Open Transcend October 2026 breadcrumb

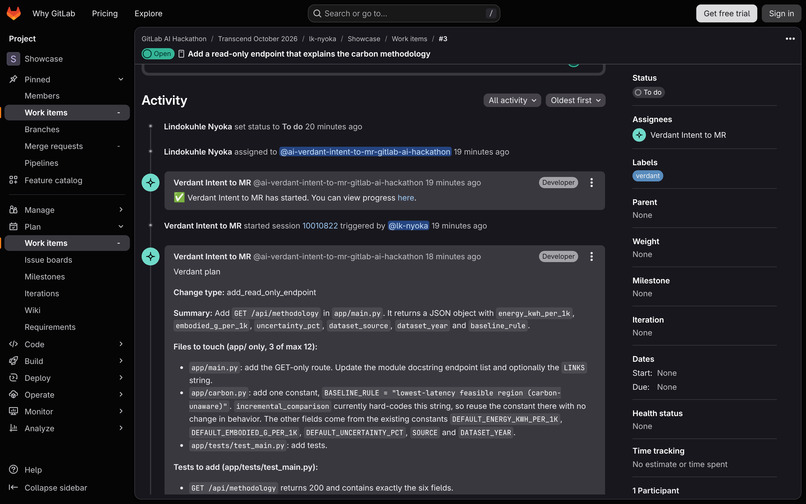(x=258, y=39)
